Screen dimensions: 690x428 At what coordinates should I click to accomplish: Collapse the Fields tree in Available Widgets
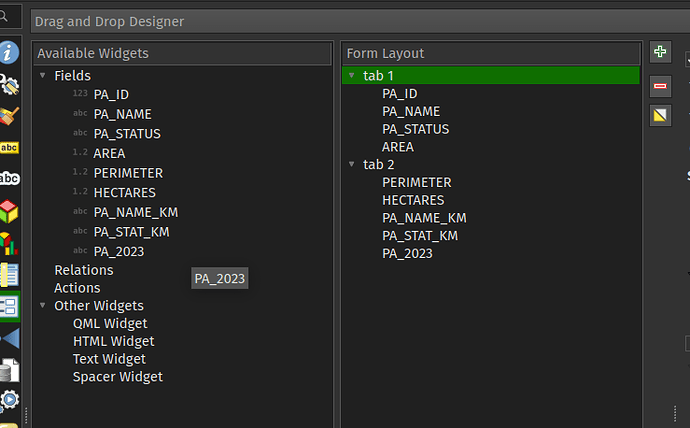(42, 76)
